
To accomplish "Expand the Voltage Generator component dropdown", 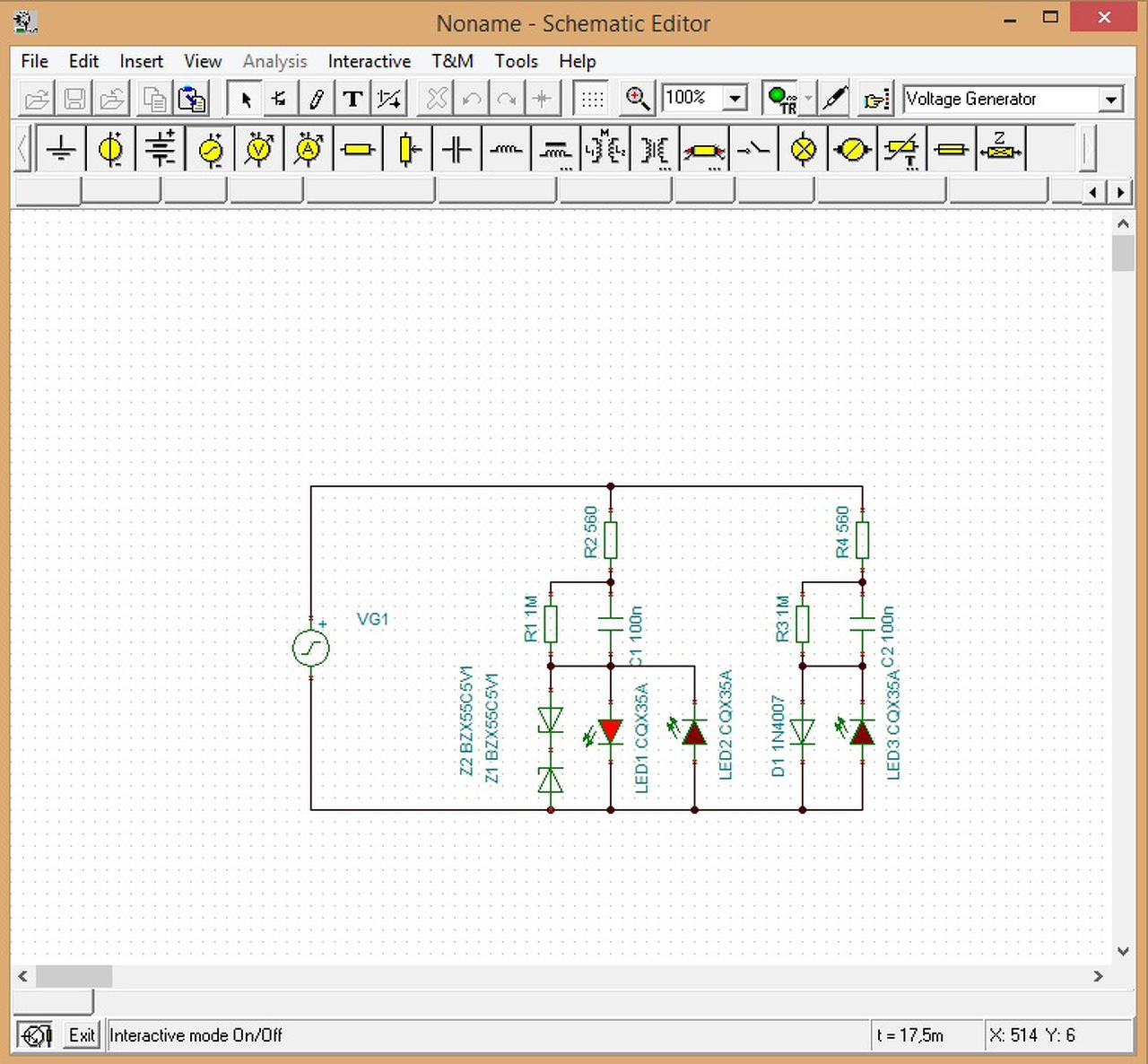I will coord(1112,99).
